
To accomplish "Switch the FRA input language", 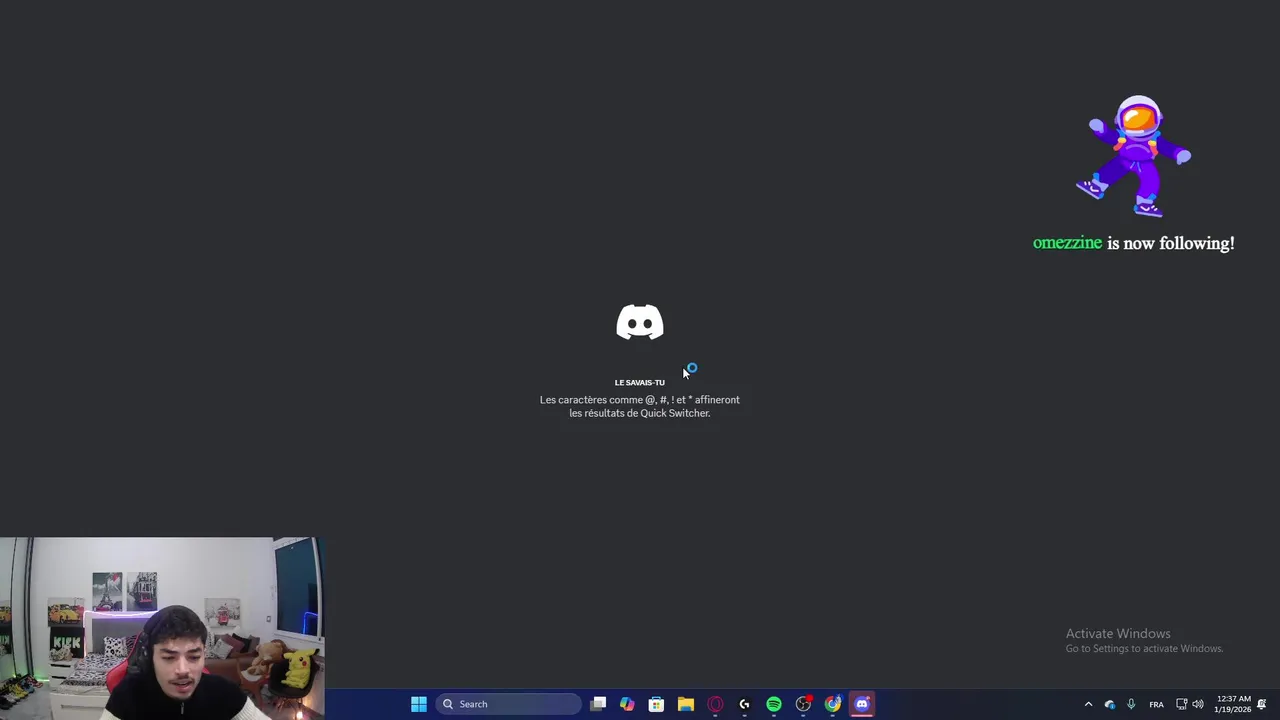I will (1156, 704).
